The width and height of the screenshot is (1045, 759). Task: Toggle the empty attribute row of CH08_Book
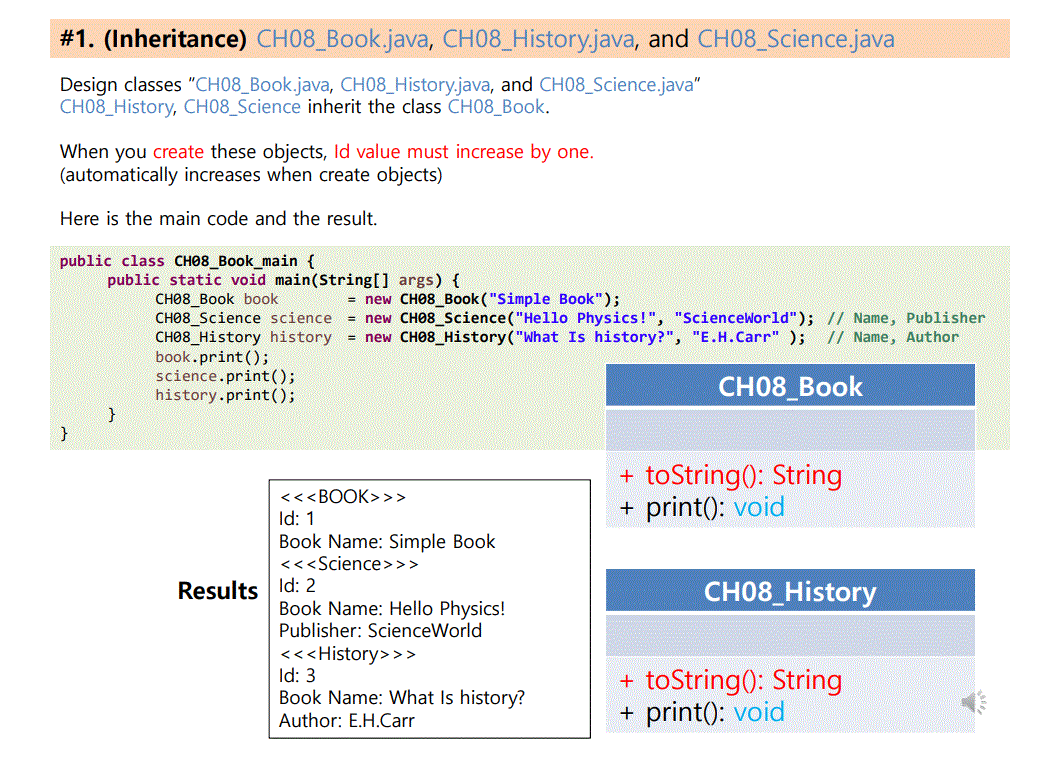pyautogui.click(x=790, y=430)
